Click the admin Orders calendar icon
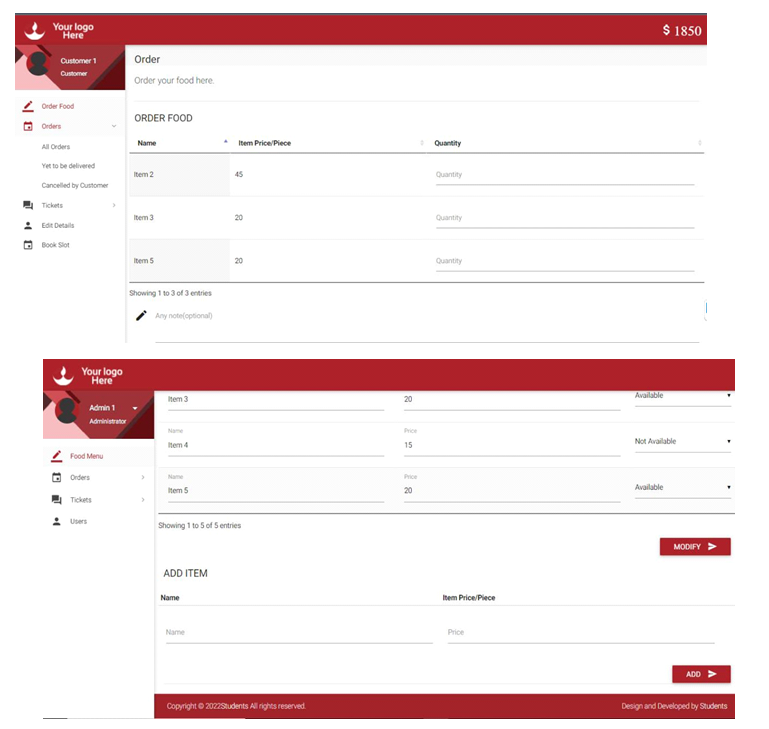Screen dimensions: 769x729 pyautogui.click(x=56, y=477)
